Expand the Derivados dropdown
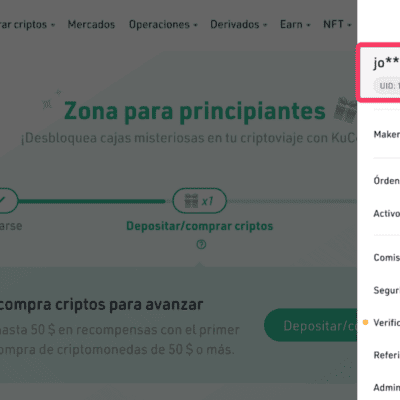Image resolution: width=400 pixels, height=400 pixels. 238,24
